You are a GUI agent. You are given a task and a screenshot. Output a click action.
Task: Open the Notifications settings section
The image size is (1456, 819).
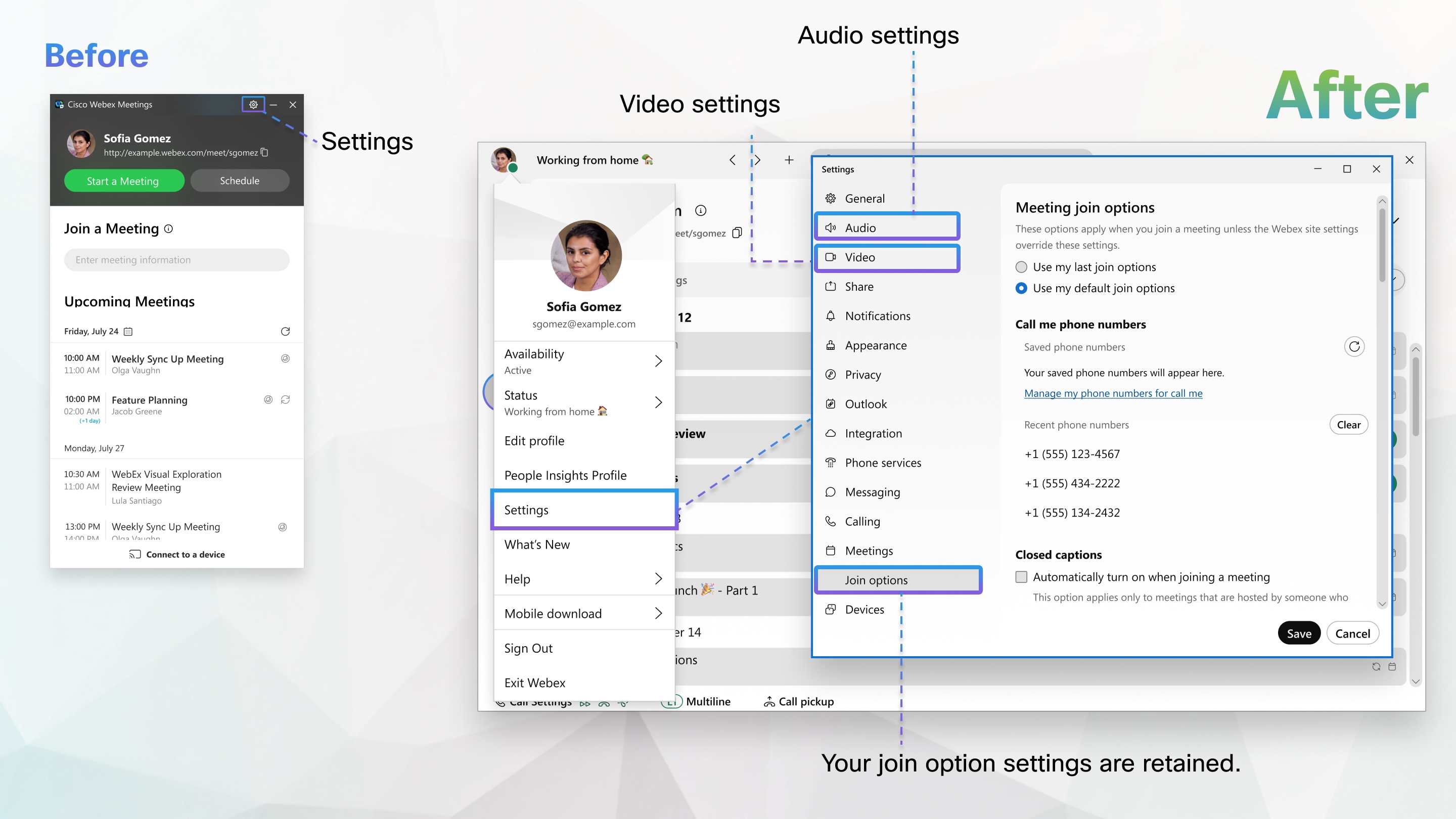pos(877,315)
